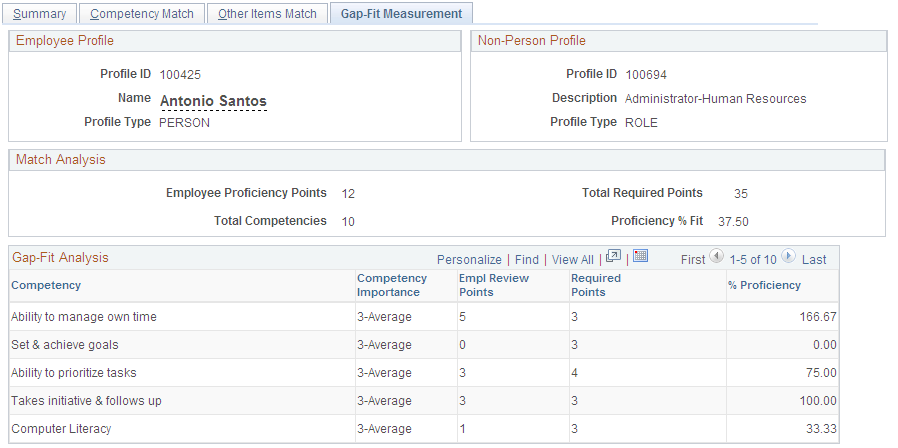Sort by Competency Importance column header

(x=392, y=285)
